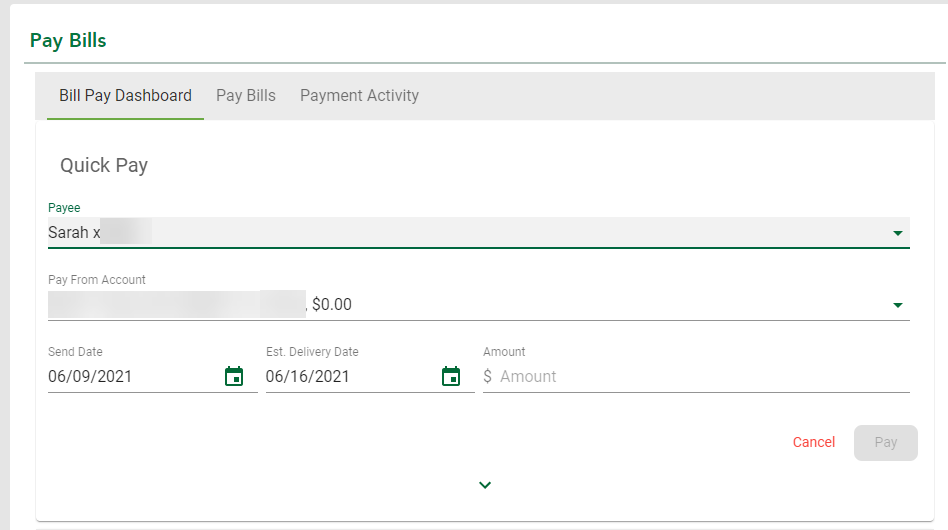Open the Pay Bills tab
The width and height of the screenshot is (948, 530).
click(246, 95)
